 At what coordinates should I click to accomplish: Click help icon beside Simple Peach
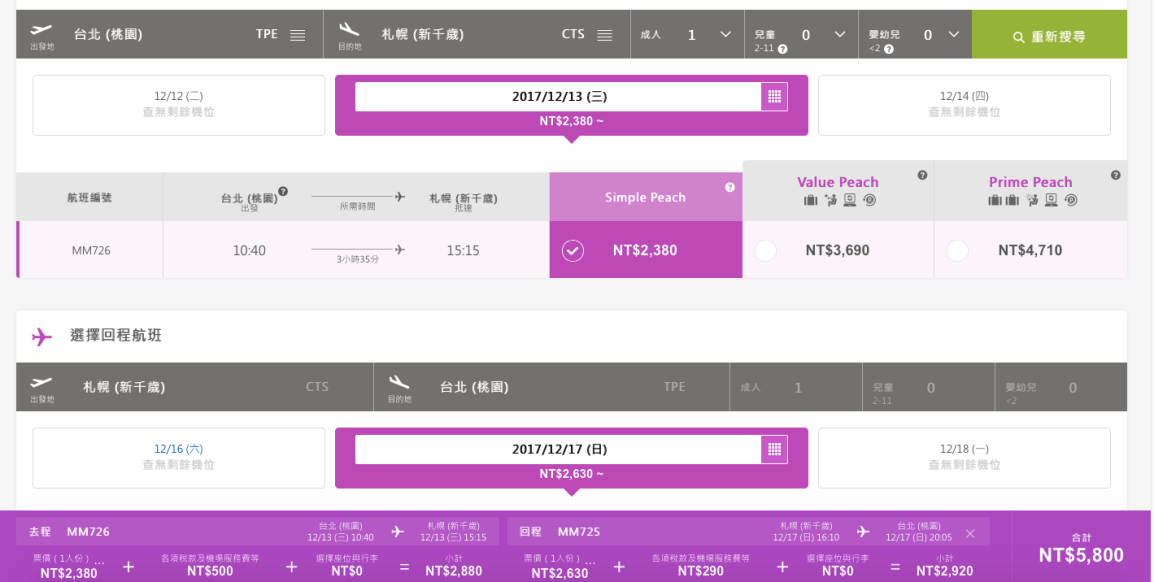[730, 187]
